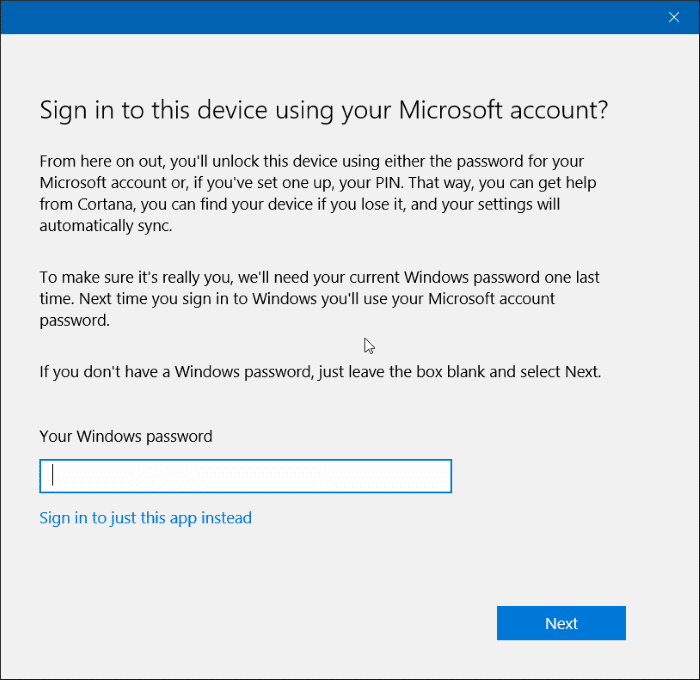Close the Microsoft account dialog
The image size is (700, 680).
pyautogui.click(x=674, y=17)
